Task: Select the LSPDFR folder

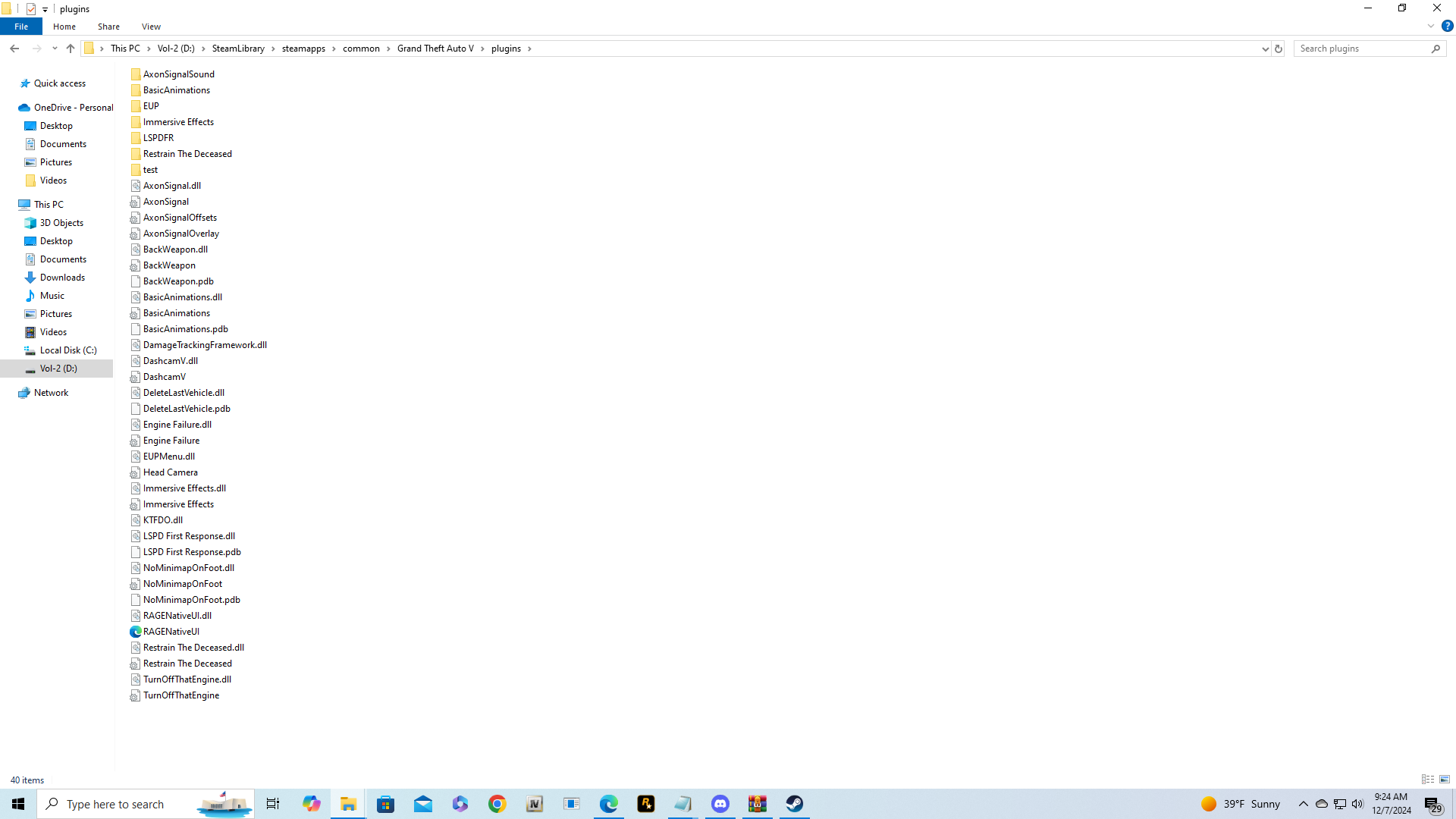Action: pos(158,138)
